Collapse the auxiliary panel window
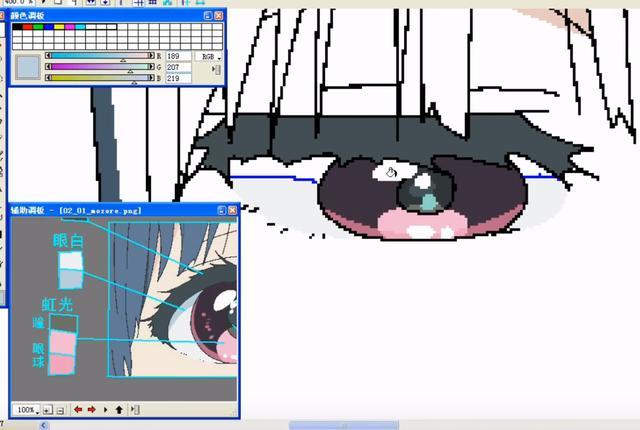Image resolution: width=640 pixels, height=430 pixels. tap(222, 210)
